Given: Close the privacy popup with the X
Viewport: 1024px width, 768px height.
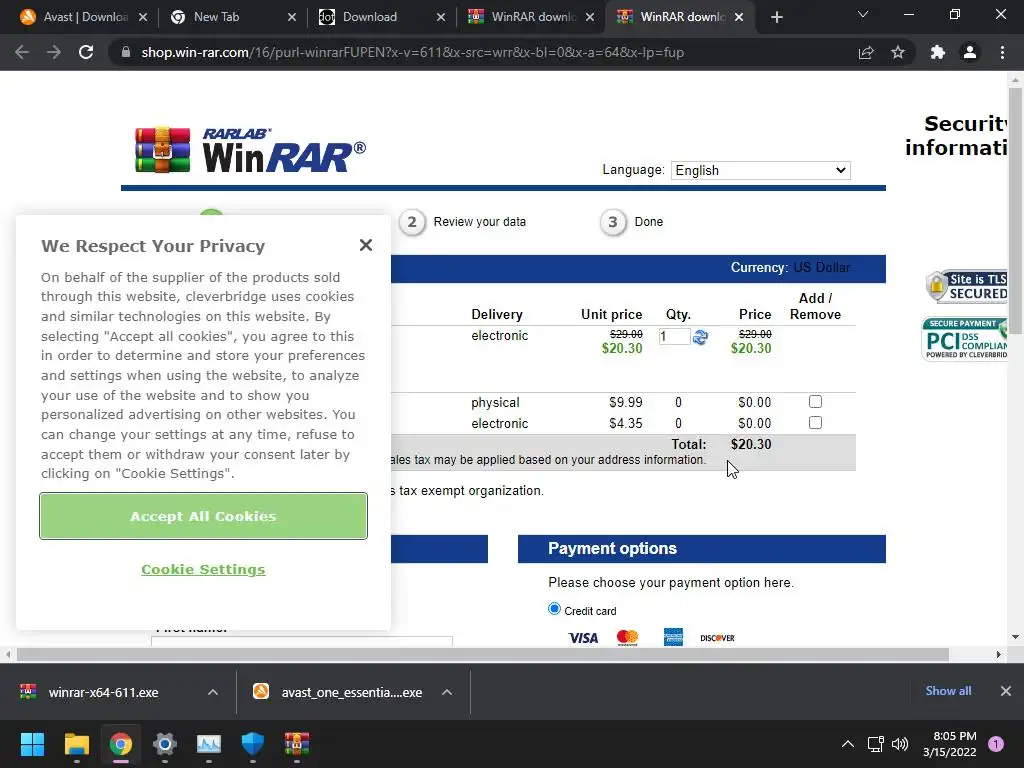Looking at the screenshot, I should 366,245.
